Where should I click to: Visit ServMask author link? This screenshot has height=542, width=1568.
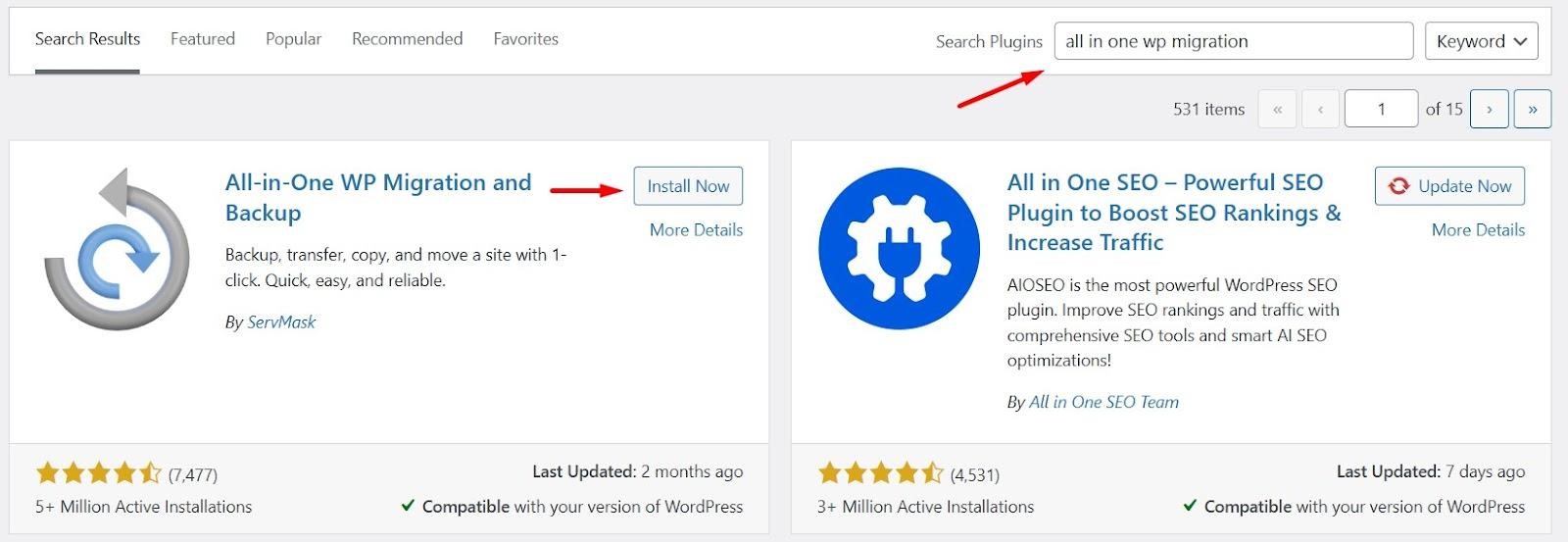(x=281, y=322)
